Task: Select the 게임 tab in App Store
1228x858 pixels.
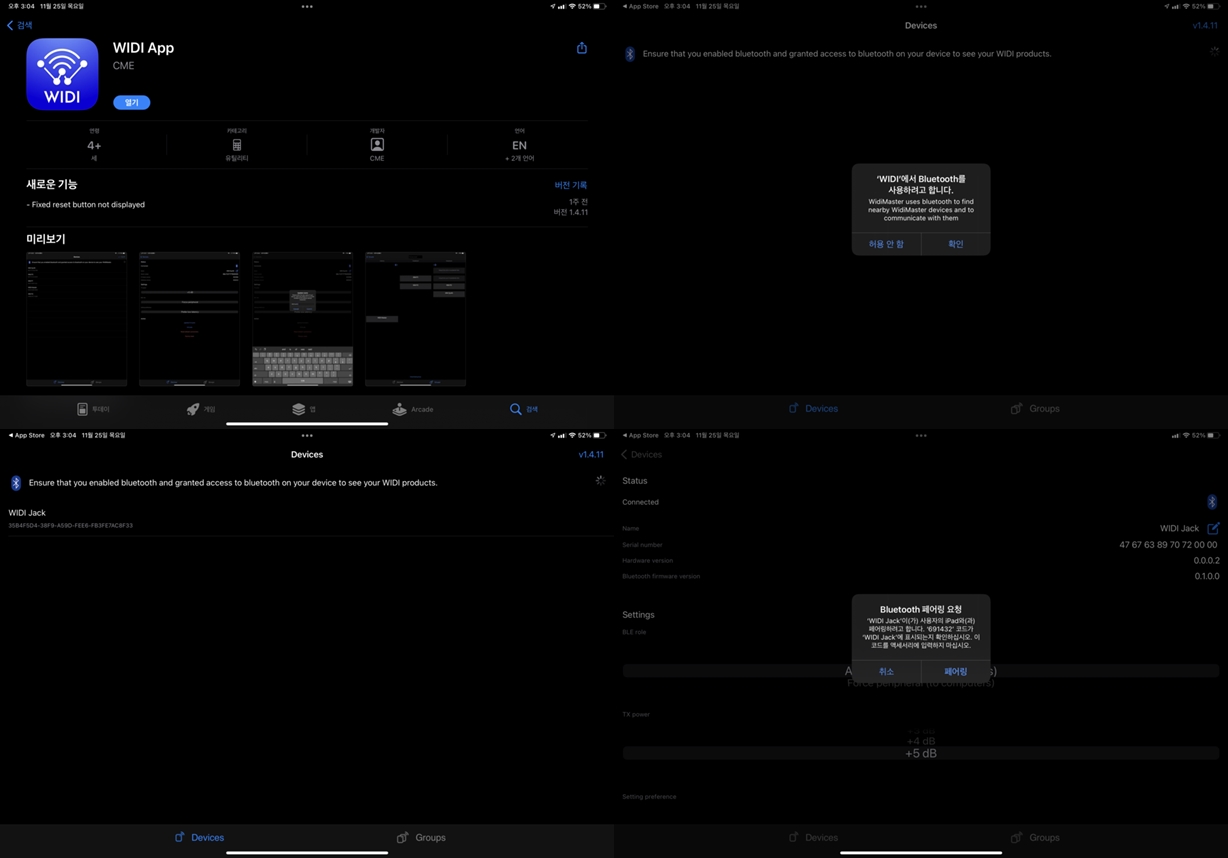Action: pos(201,409)
